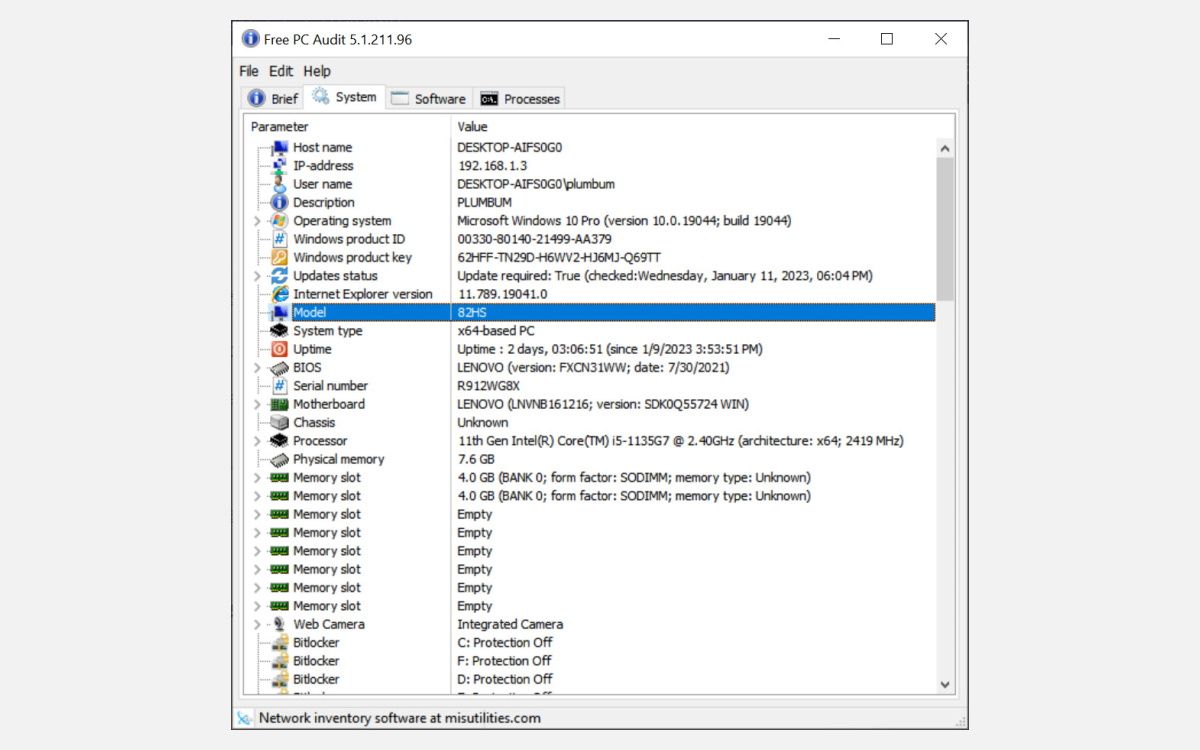Click the Internet Explorer version icon

(281, 294)
